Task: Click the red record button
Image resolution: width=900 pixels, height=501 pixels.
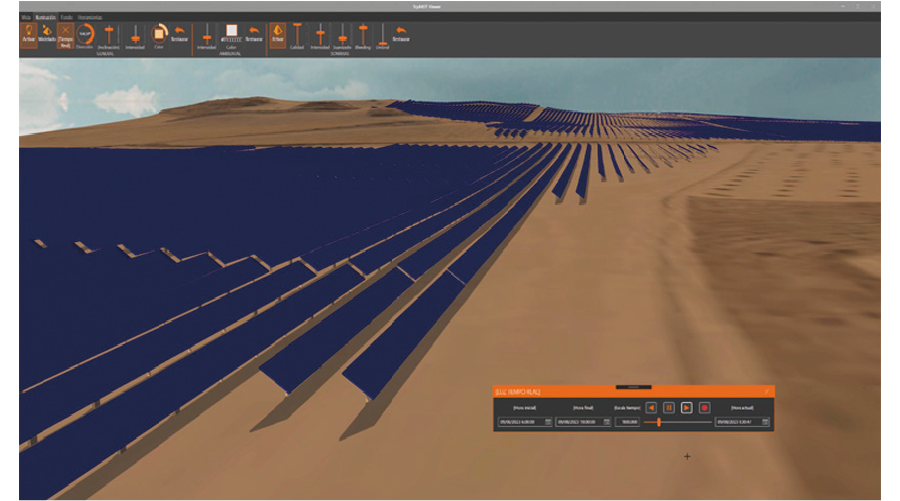Action: tap(704, 407)
